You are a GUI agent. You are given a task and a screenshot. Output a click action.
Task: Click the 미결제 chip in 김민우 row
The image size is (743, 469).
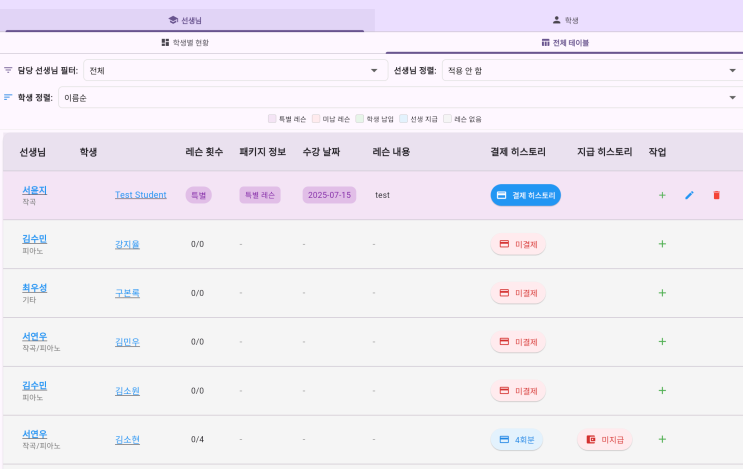coord(518,342)
